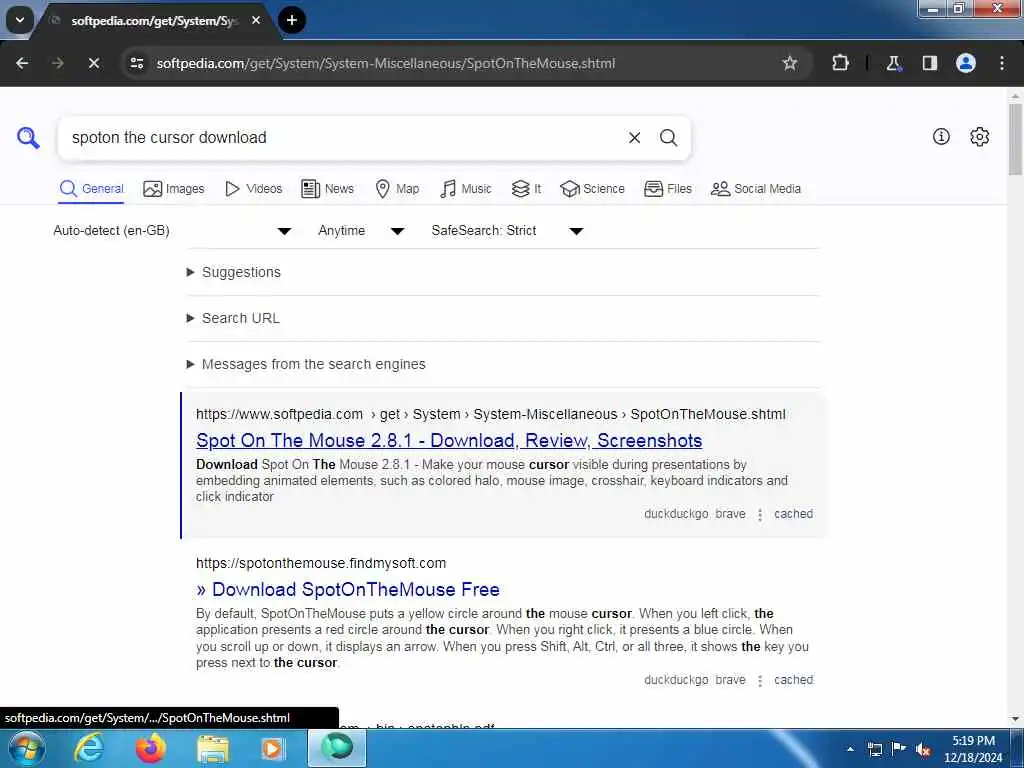Open the Windows Start button
Viewport: 1024px width, 768px height.
pos(27,748)
